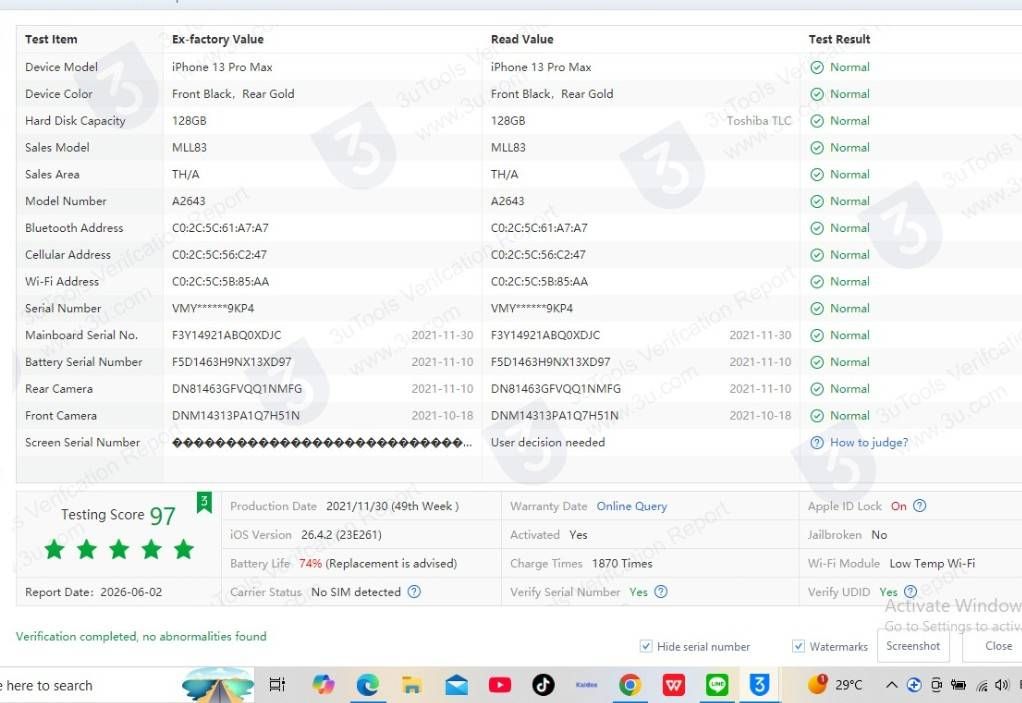
Task: Click the Front Camera Normal check icon
Action: pyautogui.click(x=817, y=416)
